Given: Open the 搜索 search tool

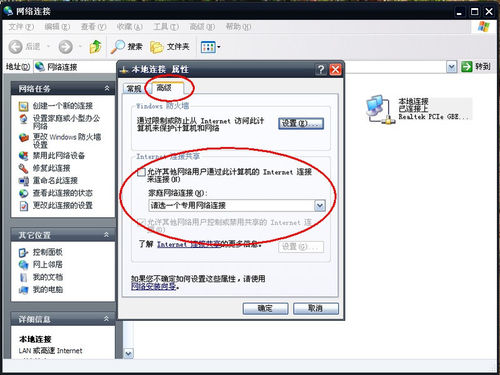Looking at the screenshot, I should click(127, 47).
